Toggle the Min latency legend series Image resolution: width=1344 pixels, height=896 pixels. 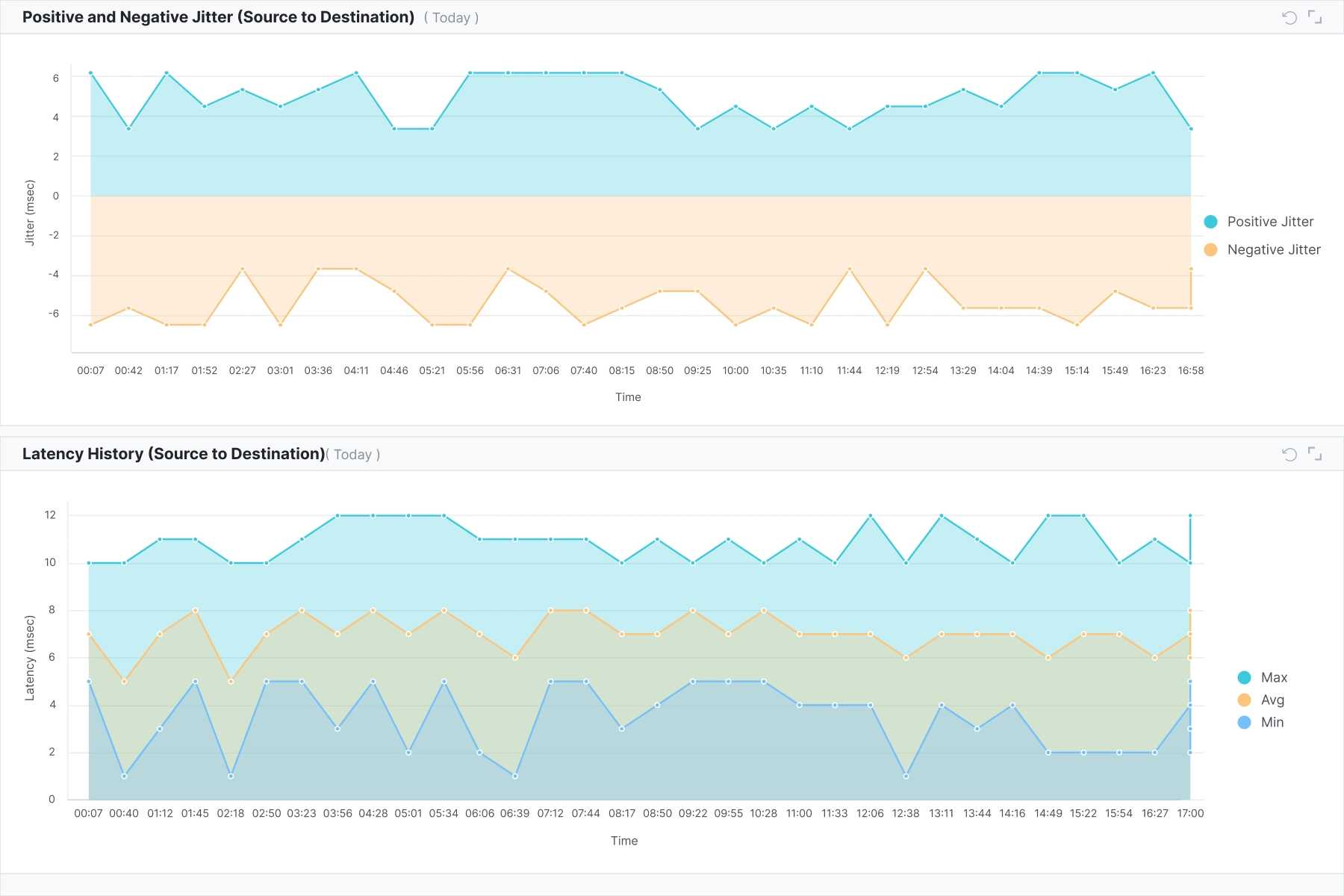click(x=1261, y=722)
